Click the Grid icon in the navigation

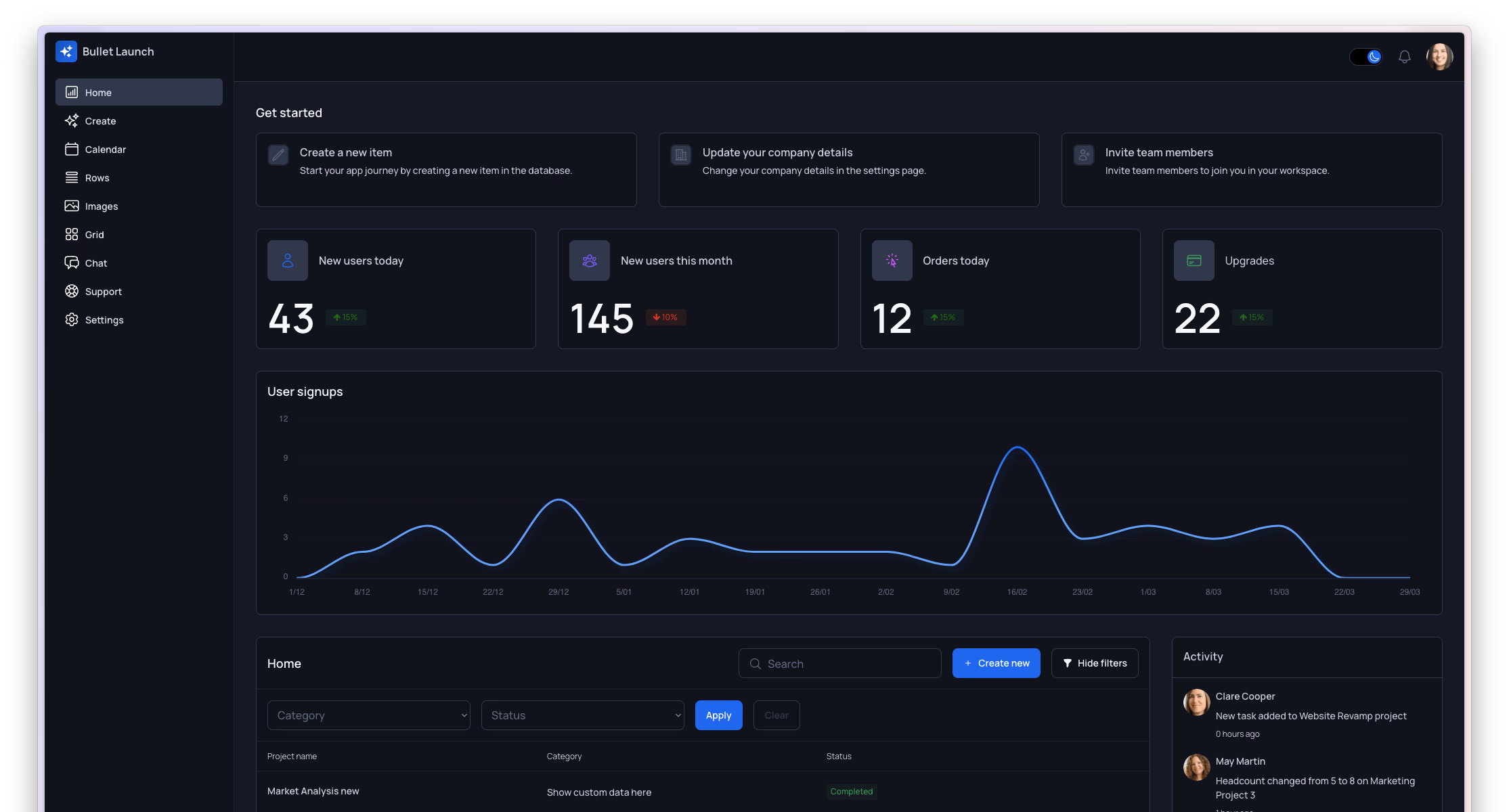(72, 234)
